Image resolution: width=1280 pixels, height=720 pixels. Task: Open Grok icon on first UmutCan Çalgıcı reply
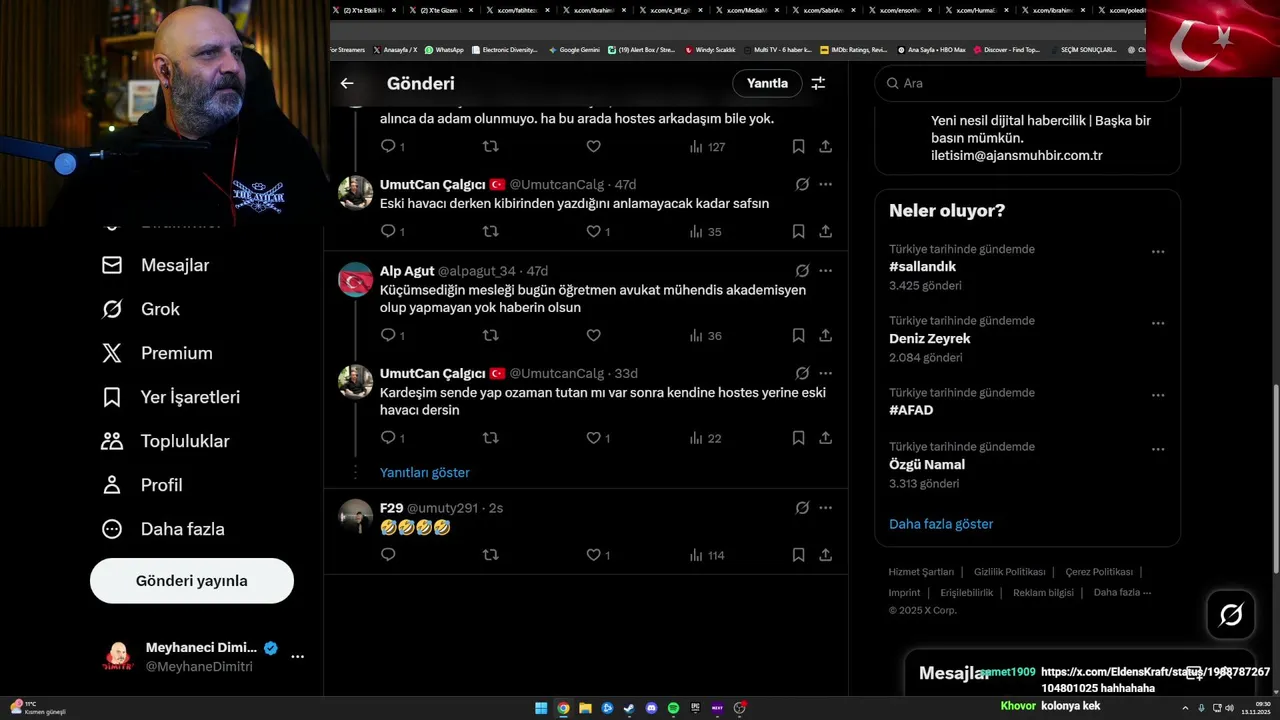tap(802, 185)
